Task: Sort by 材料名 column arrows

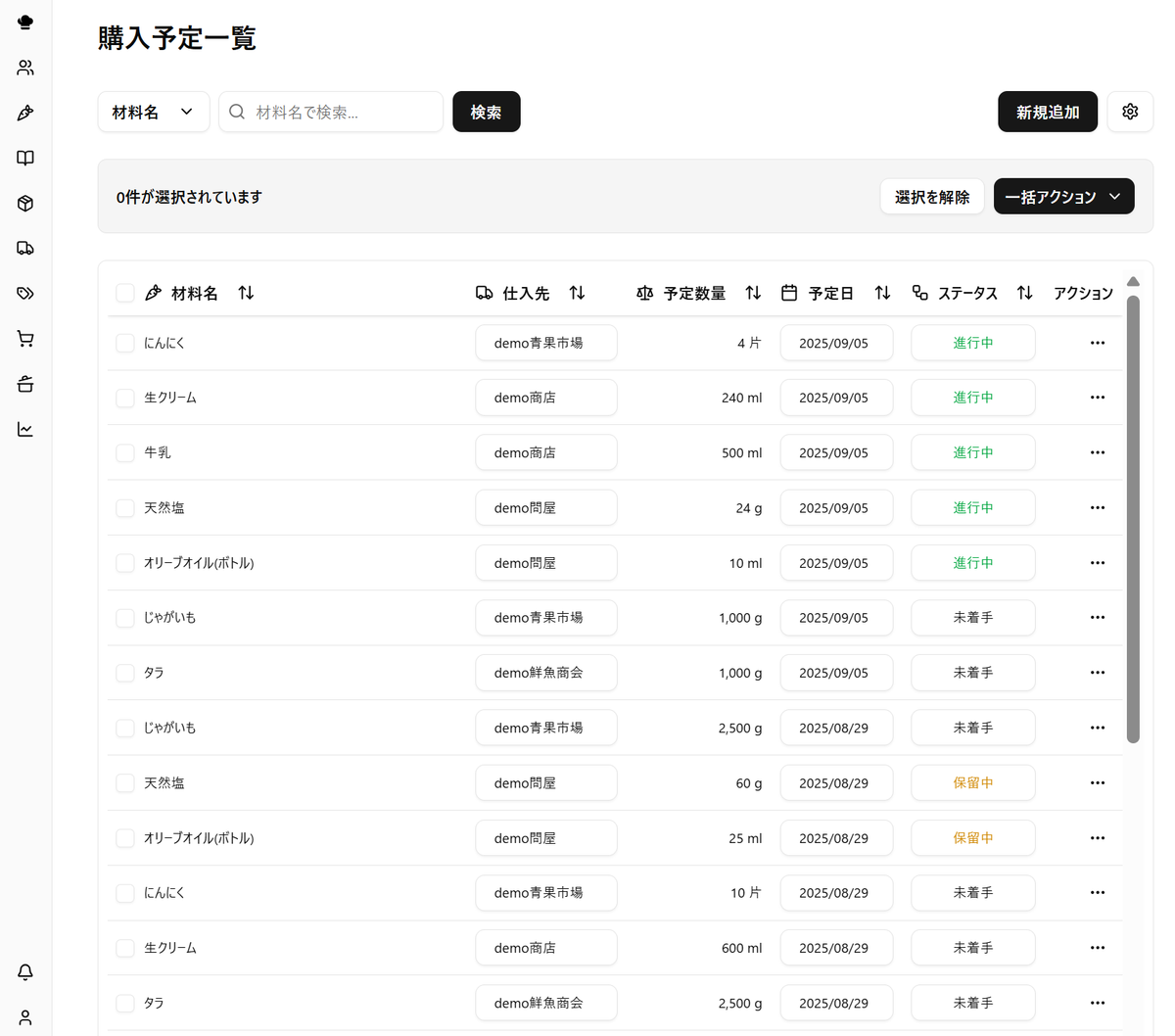Action: pyautogui.click(x=246, y=293)
